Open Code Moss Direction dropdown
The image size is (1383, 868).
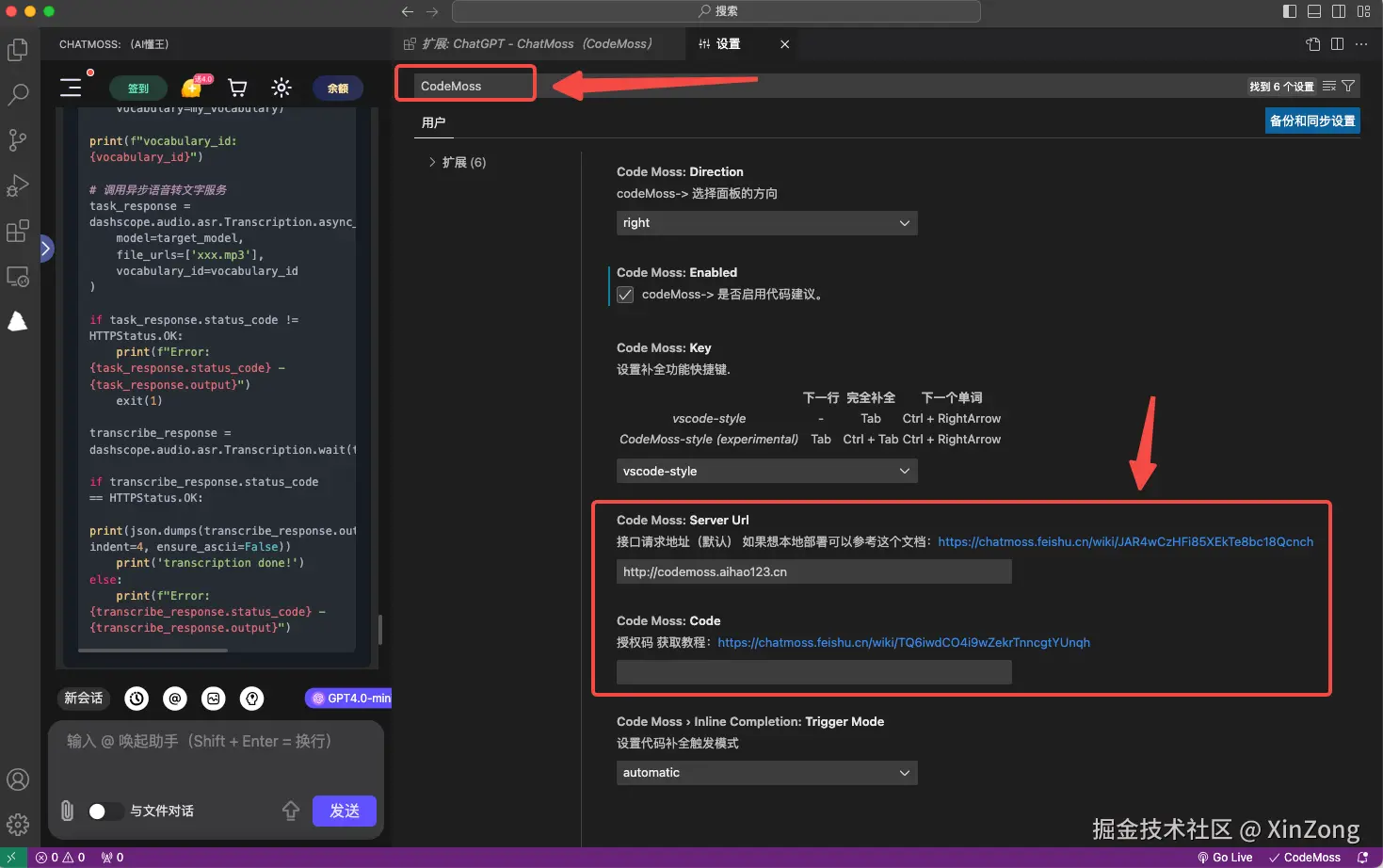click(x=766, y=223)
